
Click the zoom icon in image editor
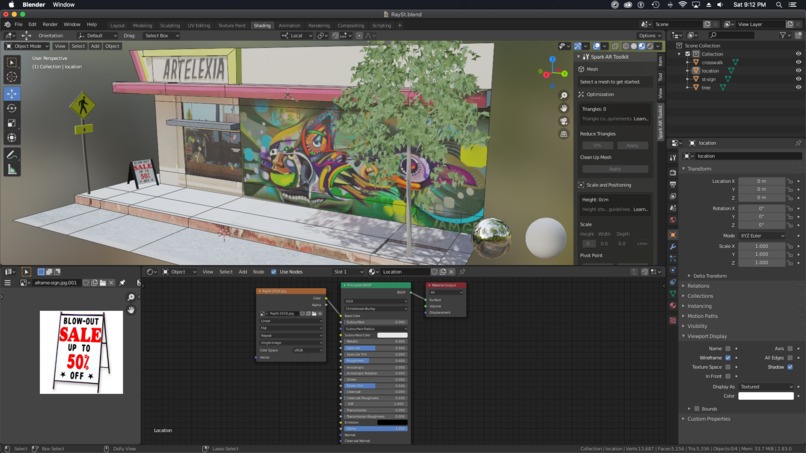coord(131,297)
